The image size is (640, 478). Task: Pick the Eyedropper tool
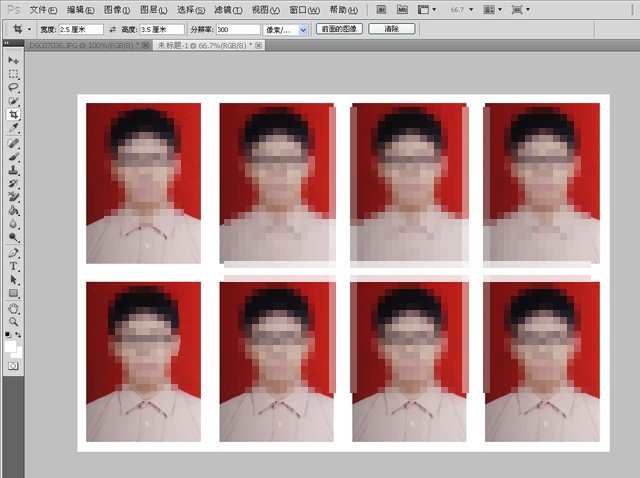click(x=13, y=128)
